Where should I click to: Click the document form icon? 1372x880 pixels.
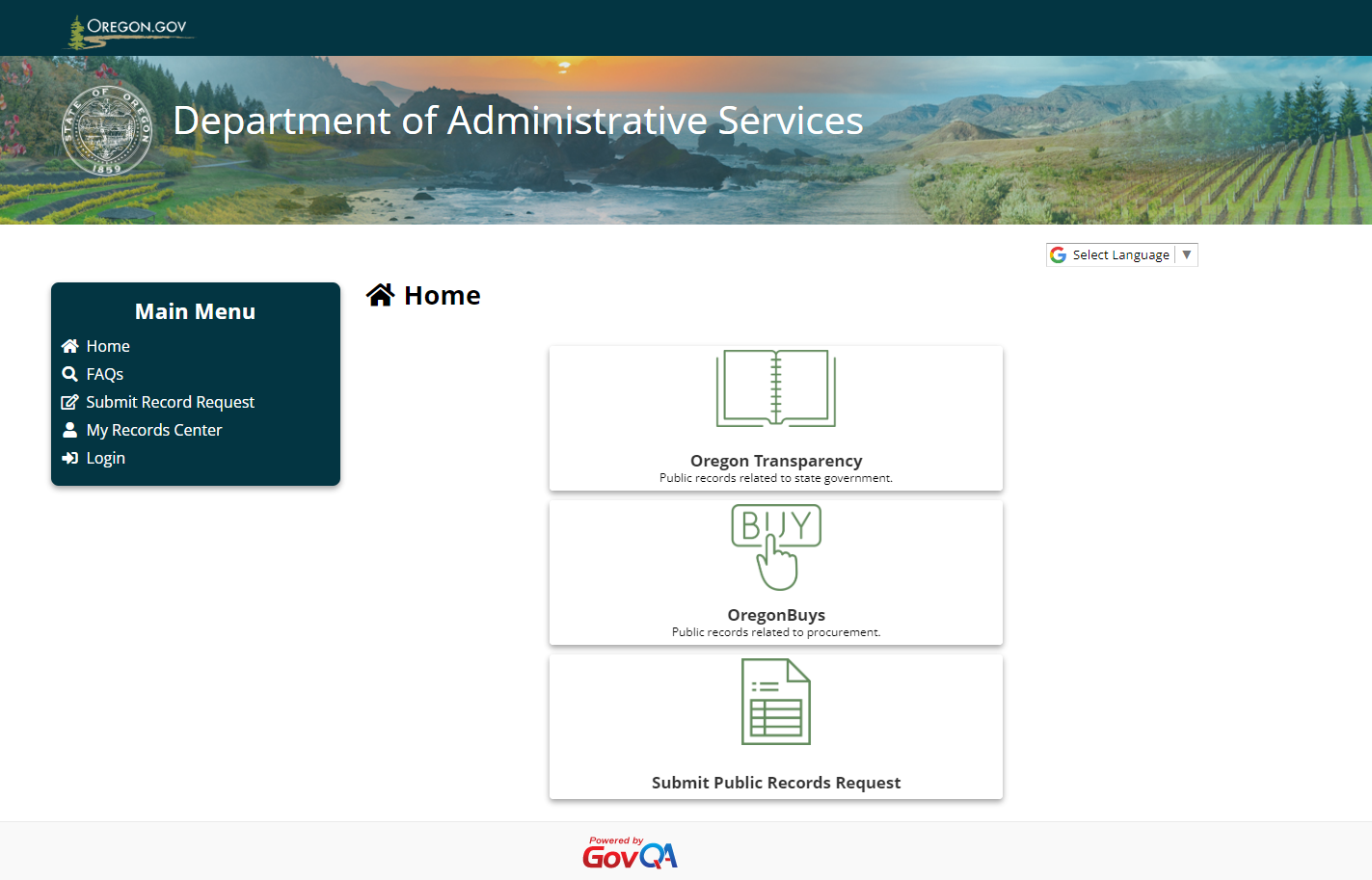point(775,702)
